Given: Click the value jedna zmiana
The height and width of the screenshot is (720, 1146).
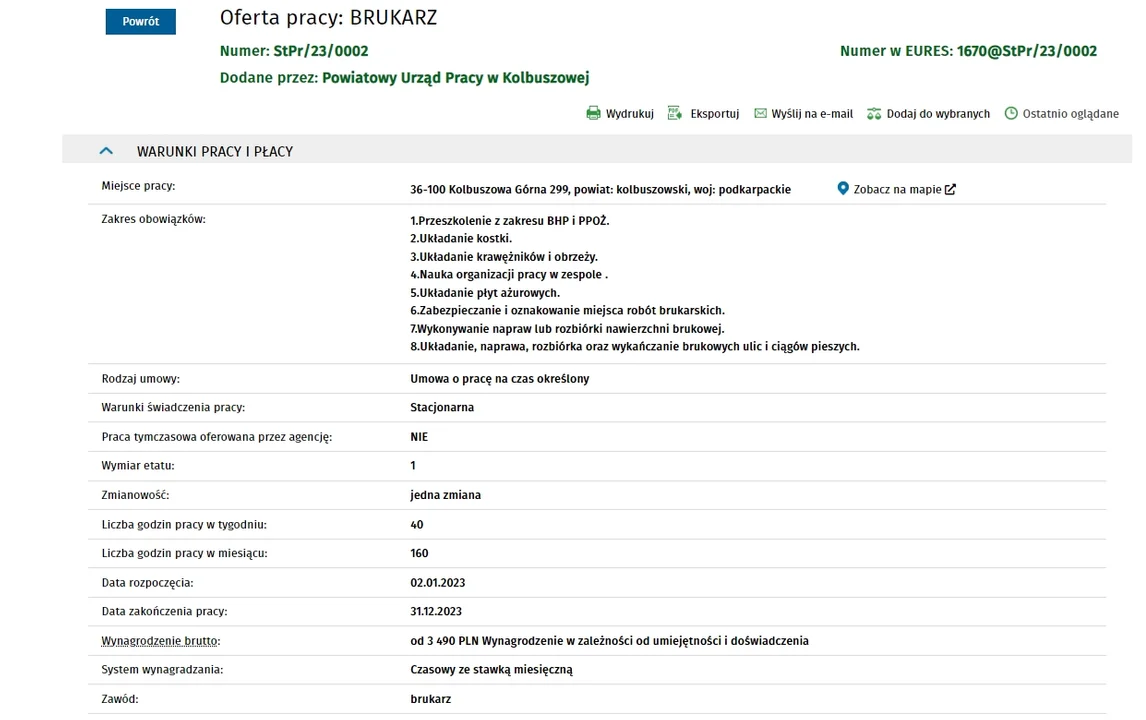Looking at the screenshot, I should (x=445, y=495).
